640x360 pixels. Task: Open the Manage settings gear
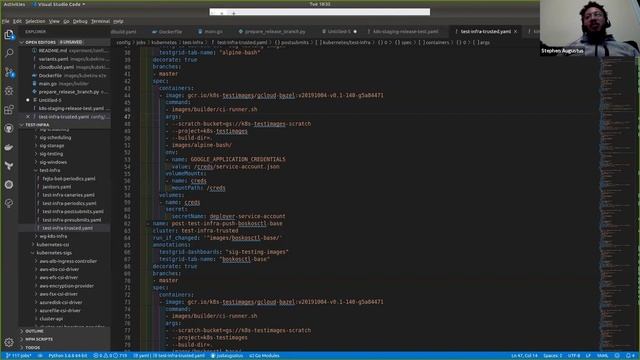click(x=9, y=342)
